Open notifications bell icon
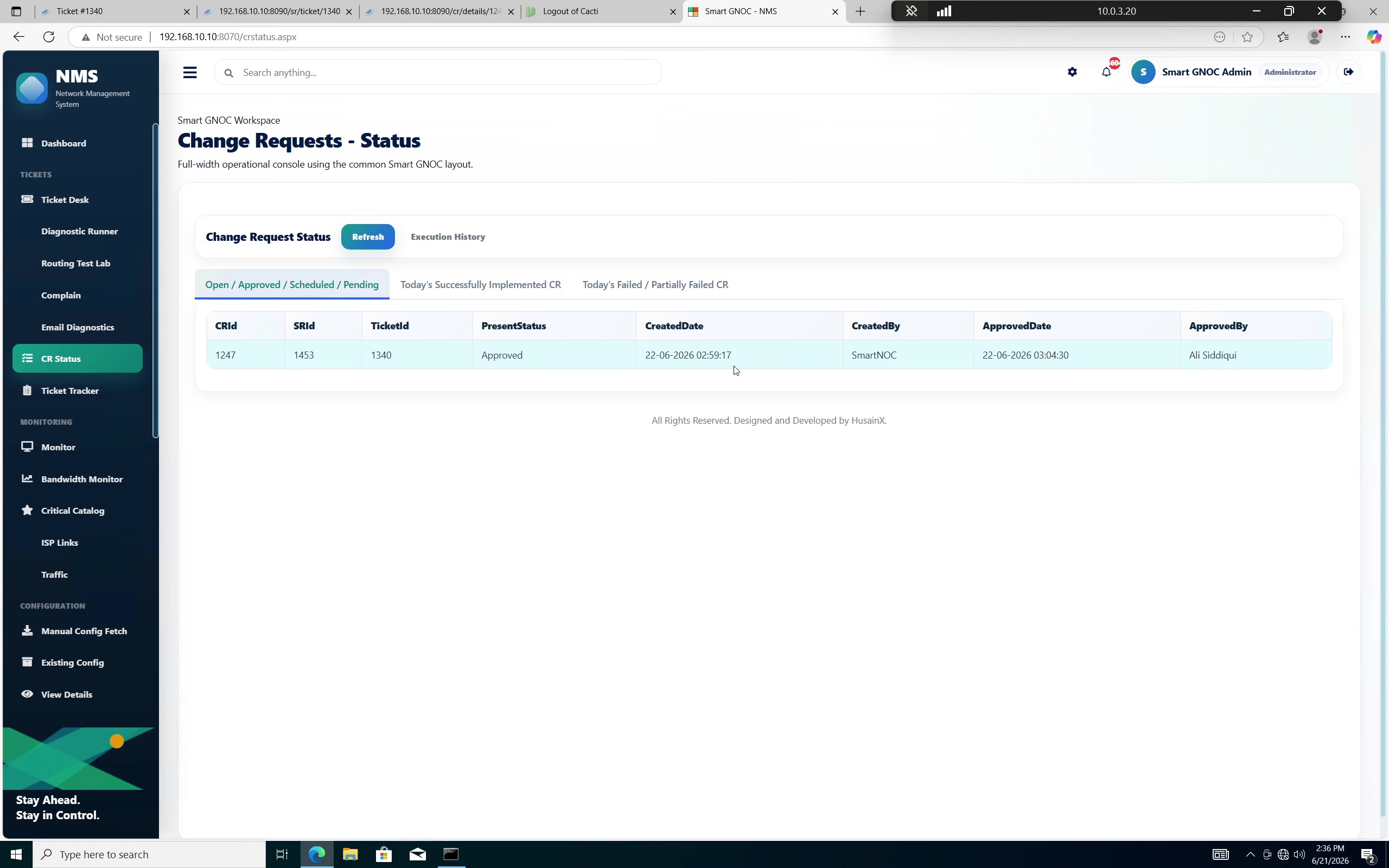 pyautogui.click(x=1107, y=72)
